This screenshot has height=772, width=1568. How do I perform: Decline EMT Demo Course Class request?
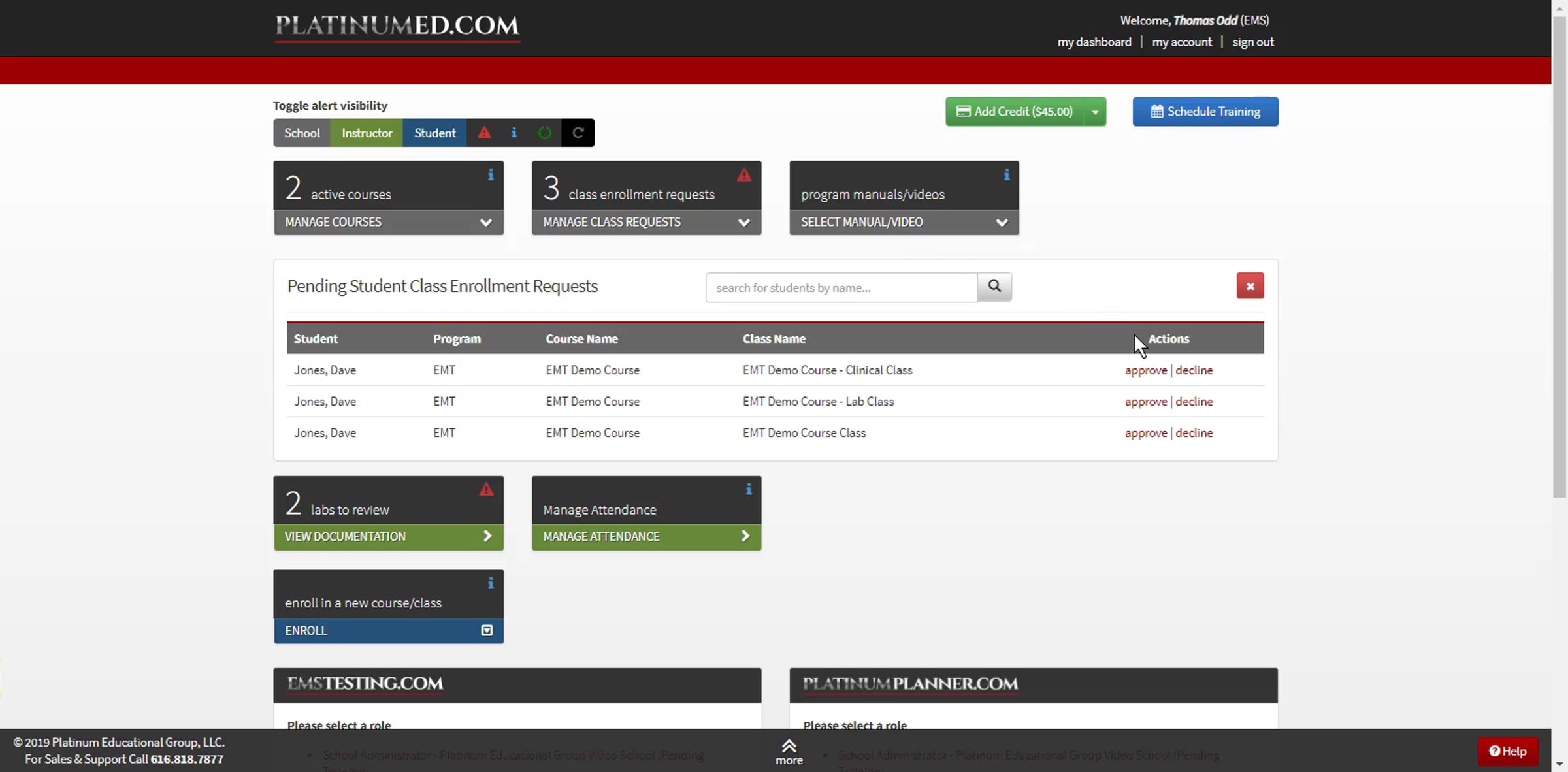pos(1194,433)
